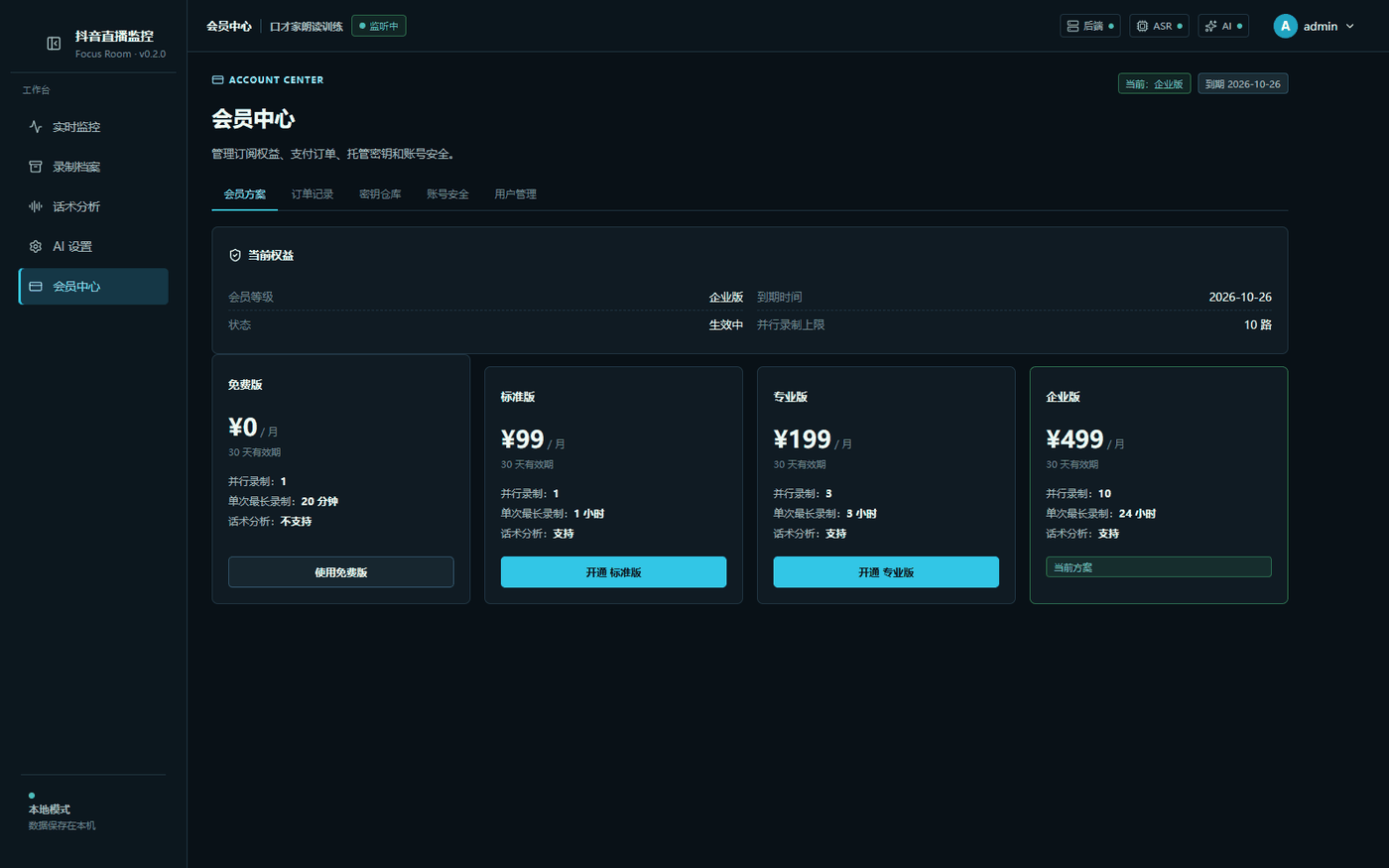This screenshot has height=868, width=1389.
Task: Click the AI sparkle status icon
Action: pos(1210,26)
